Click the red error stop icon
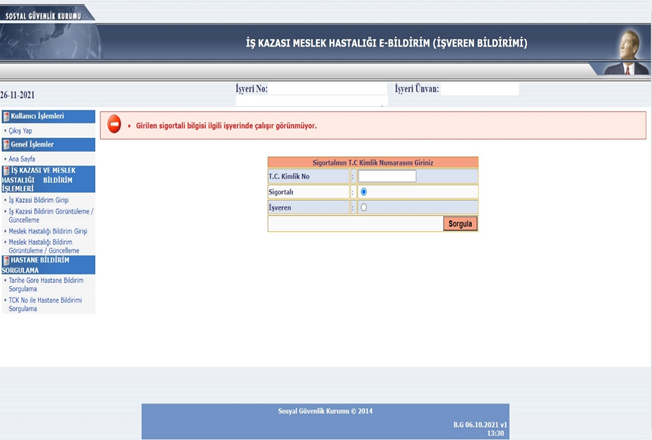652x440 pixels. (x=114, y=124)
